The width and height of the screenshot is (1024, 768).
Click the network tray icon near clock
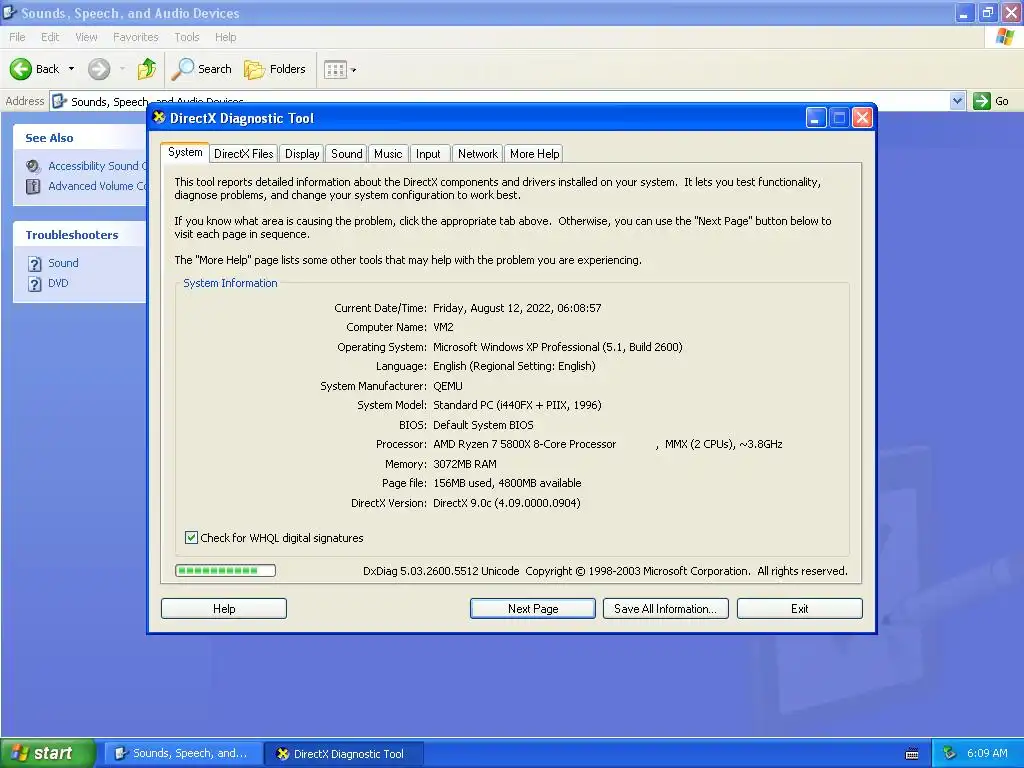[950, 753]
